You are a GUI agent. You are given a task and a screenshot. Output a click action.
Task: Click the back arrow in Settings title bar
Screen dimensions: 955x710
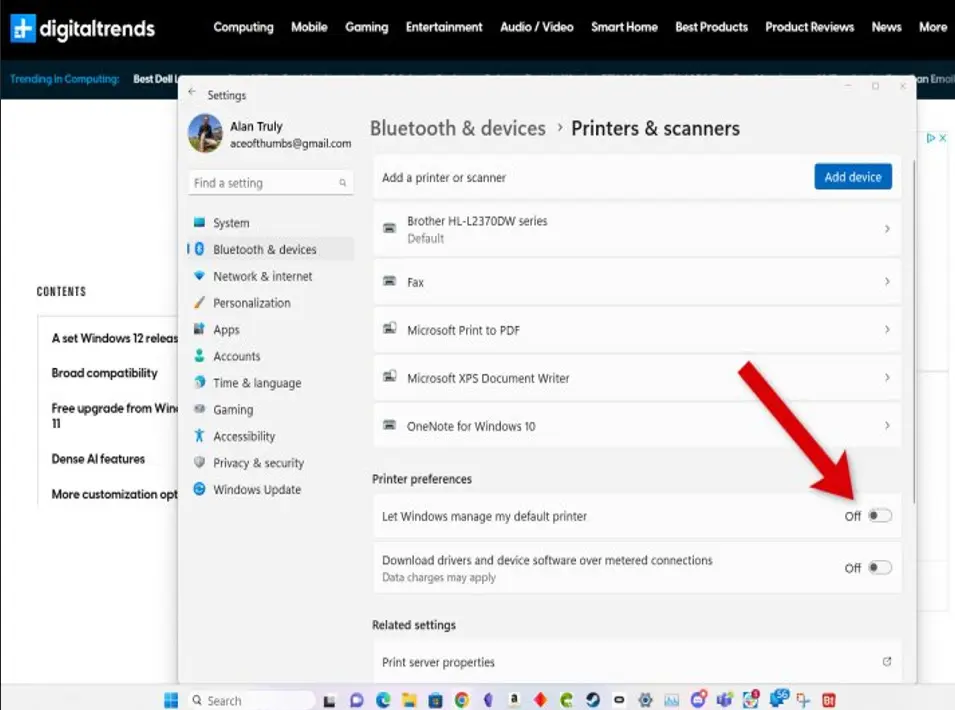[x=192, y=92]
